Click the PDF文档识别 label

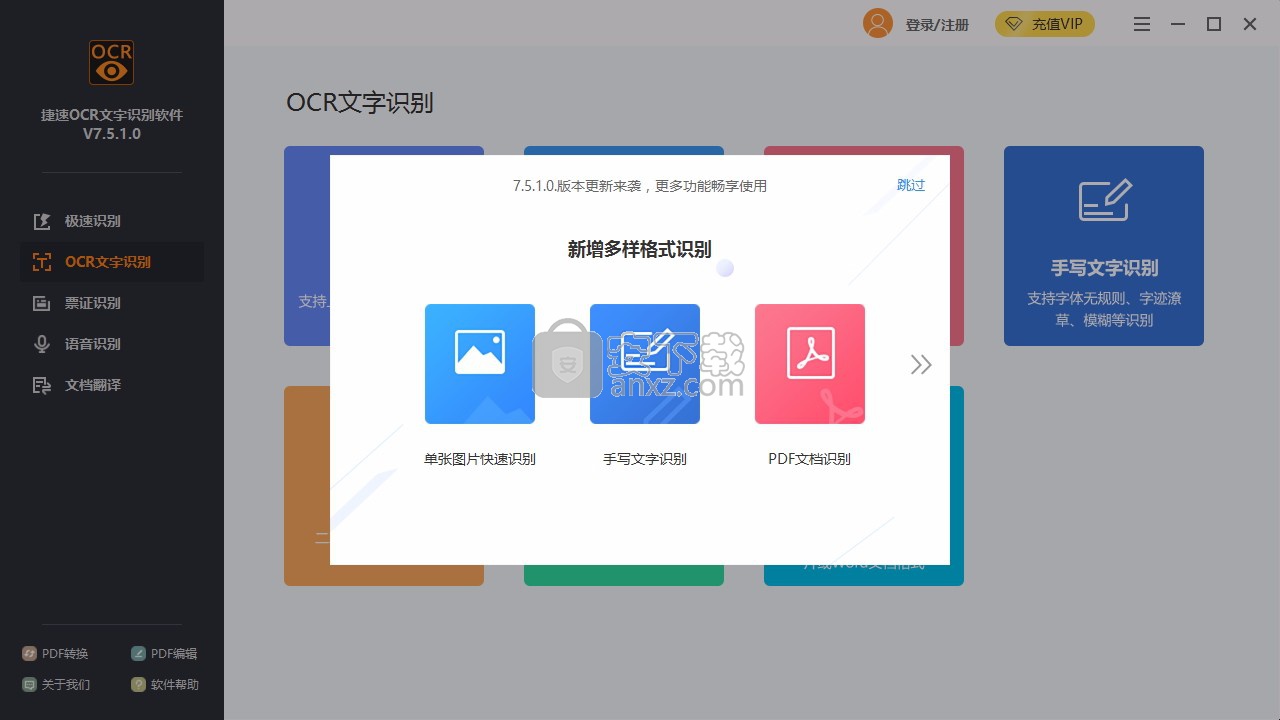pos(810,459)
